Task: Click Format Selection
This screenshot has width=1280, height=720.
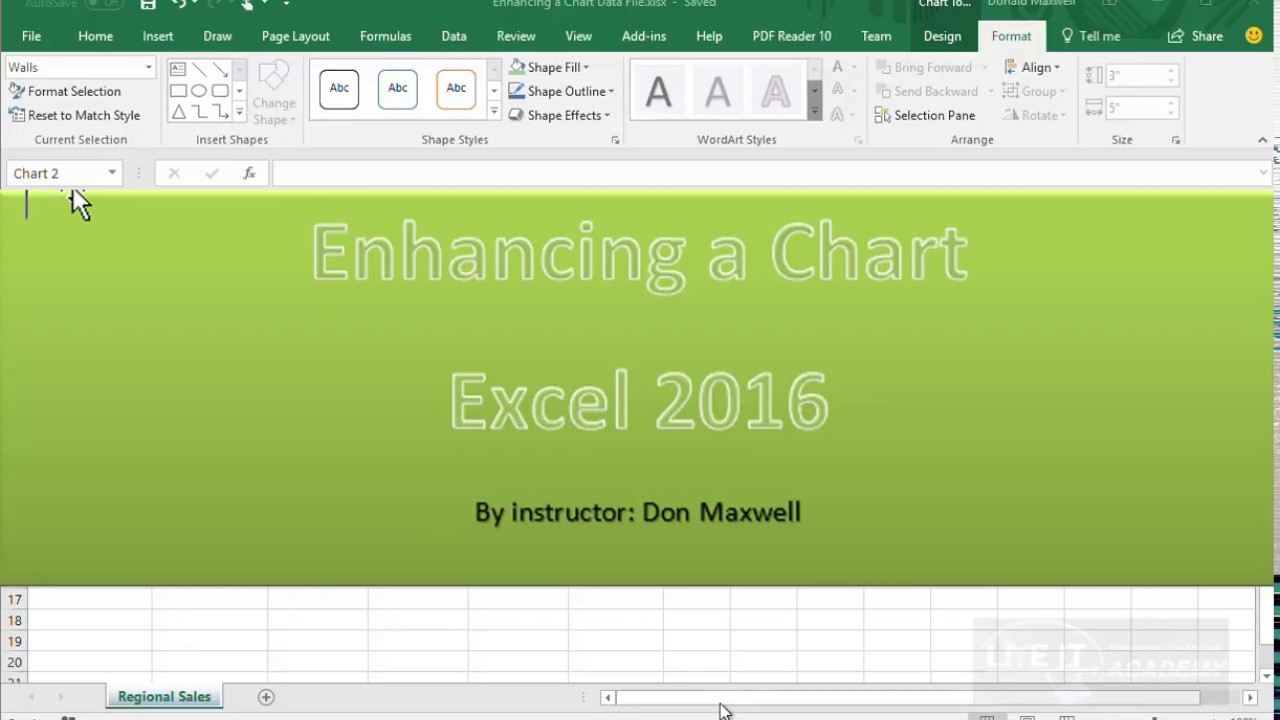Action: pyautogui.click(x=65, y=91)
